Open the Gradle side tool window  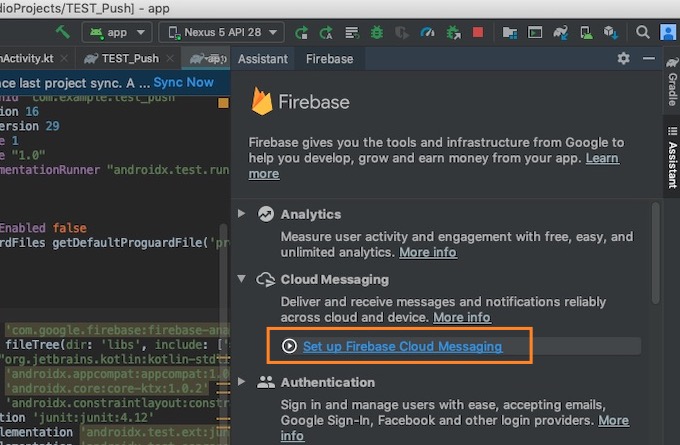672,82
